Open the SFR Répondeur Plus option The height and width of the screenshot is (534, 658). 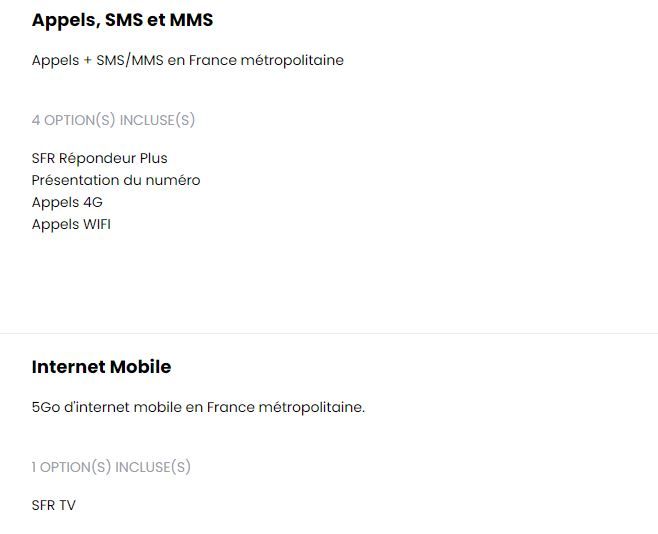pos(99,158)
